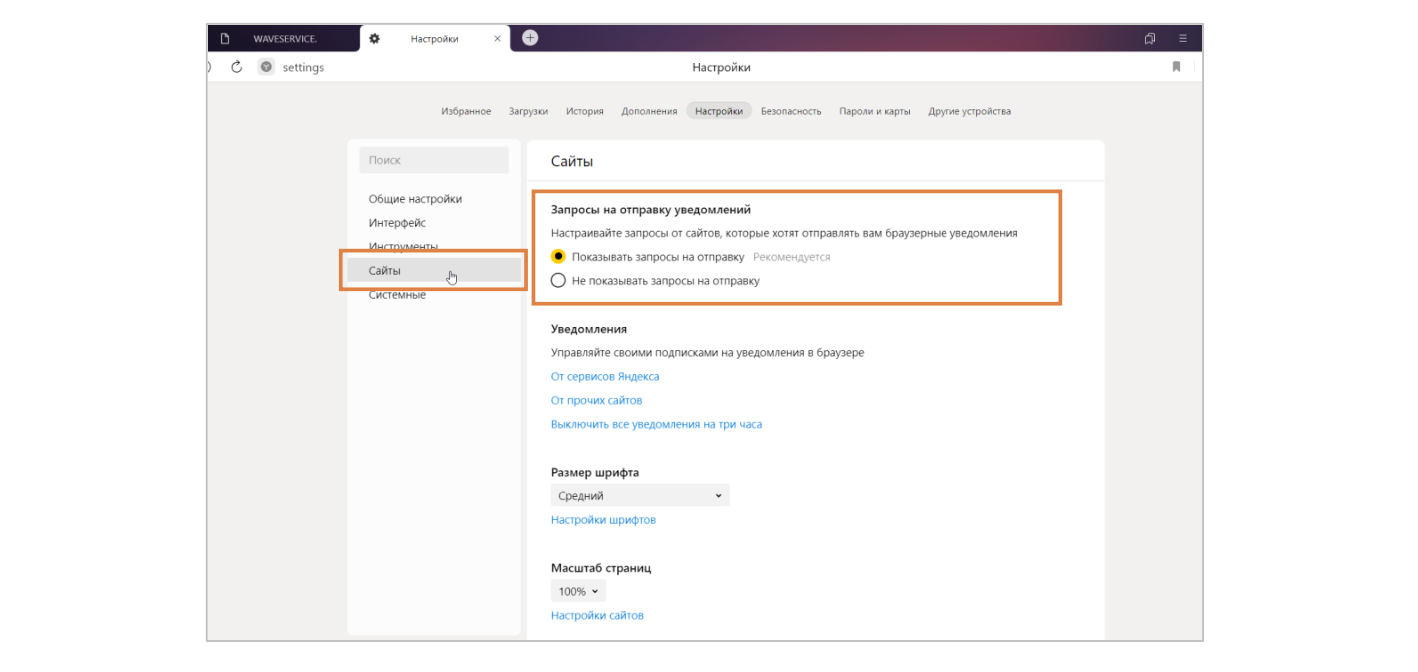Click the site protect icon beside settings

point(266,67)
